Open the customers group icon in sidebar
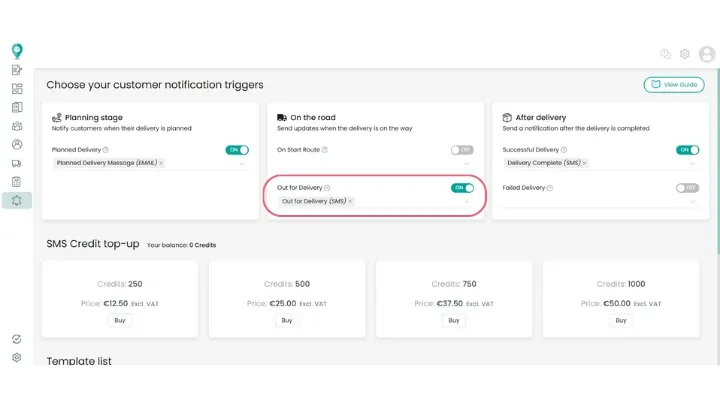 (x=17, y=126)
